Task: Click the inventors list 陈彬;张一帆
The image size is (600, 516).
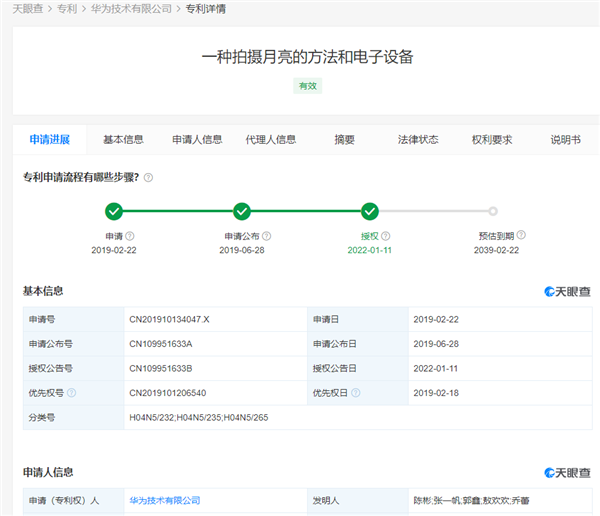Action: point(471,500)
